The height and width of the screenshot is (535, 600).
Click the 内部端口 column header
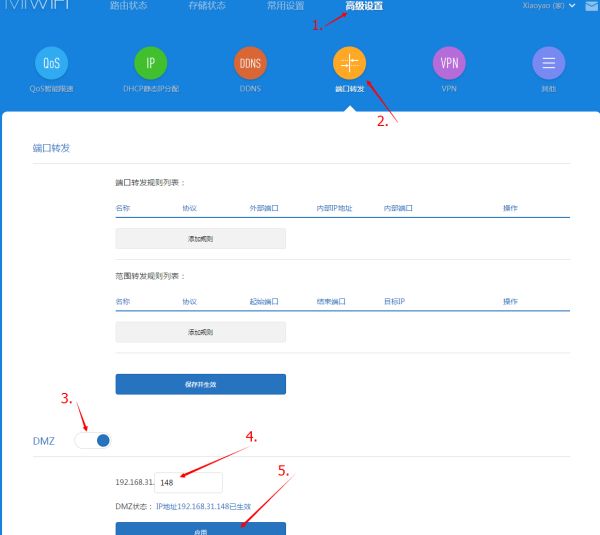398,208
